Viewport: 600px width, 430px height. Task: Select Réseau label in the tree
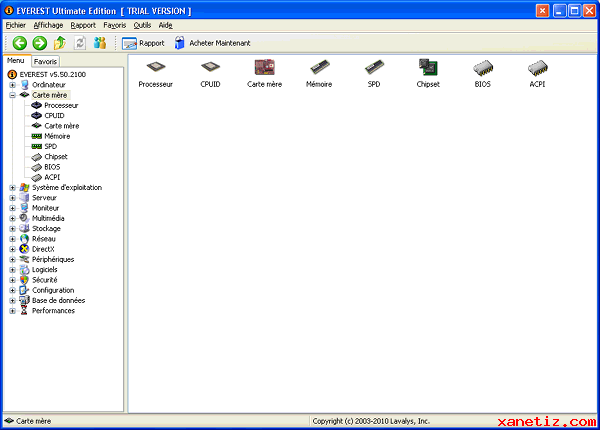44,239
